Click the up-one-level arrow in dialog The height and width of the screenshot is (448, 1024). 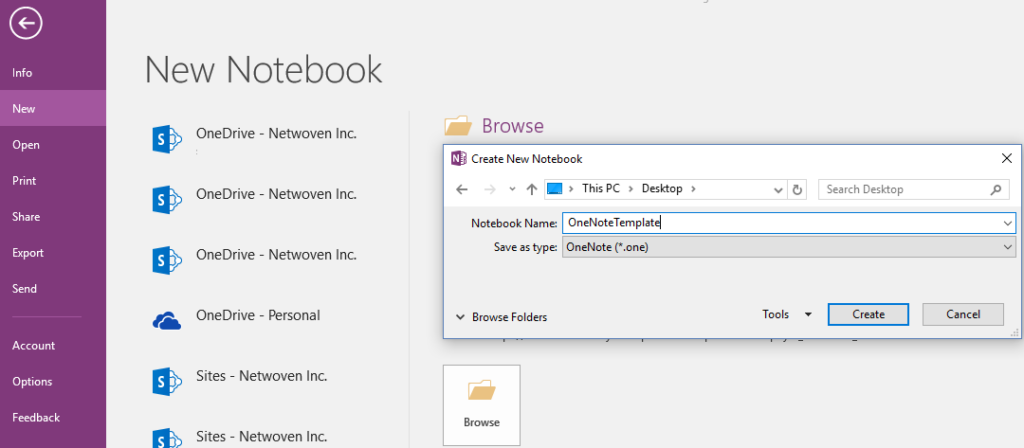532,189
